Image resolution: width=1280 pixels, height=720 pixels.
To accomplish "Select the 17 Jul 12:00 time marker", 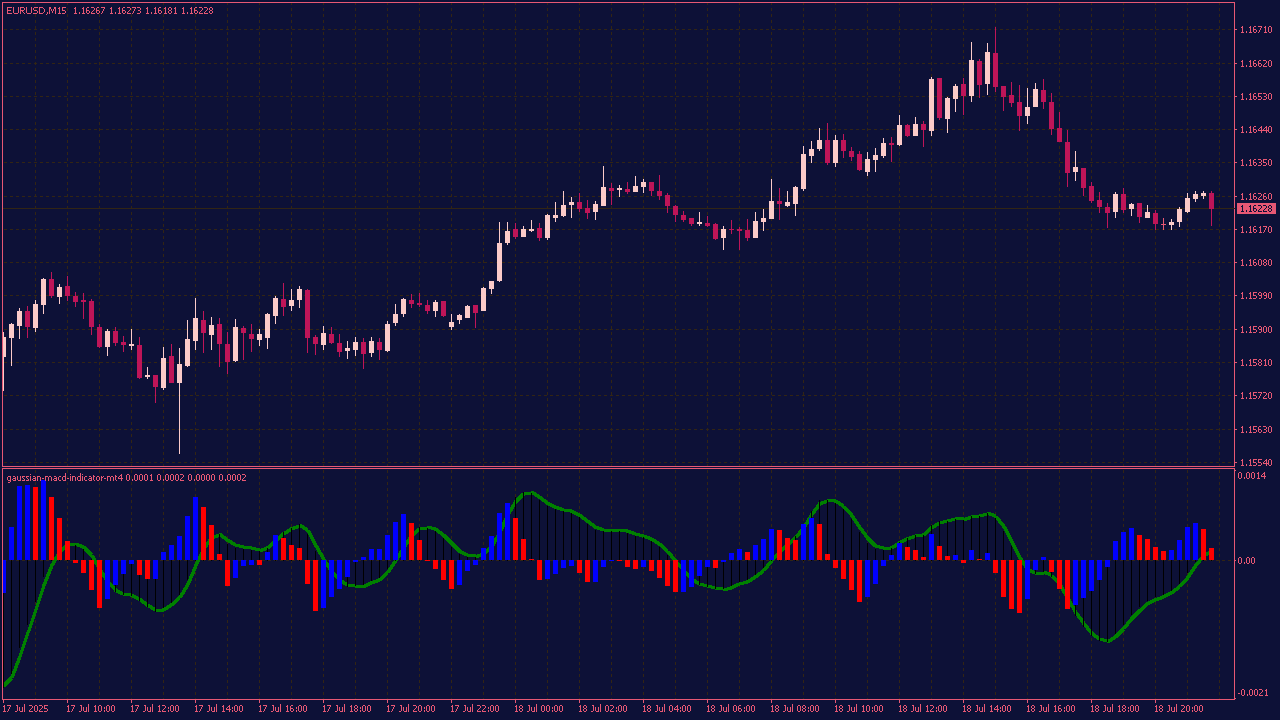I will (x=155, y=708).
